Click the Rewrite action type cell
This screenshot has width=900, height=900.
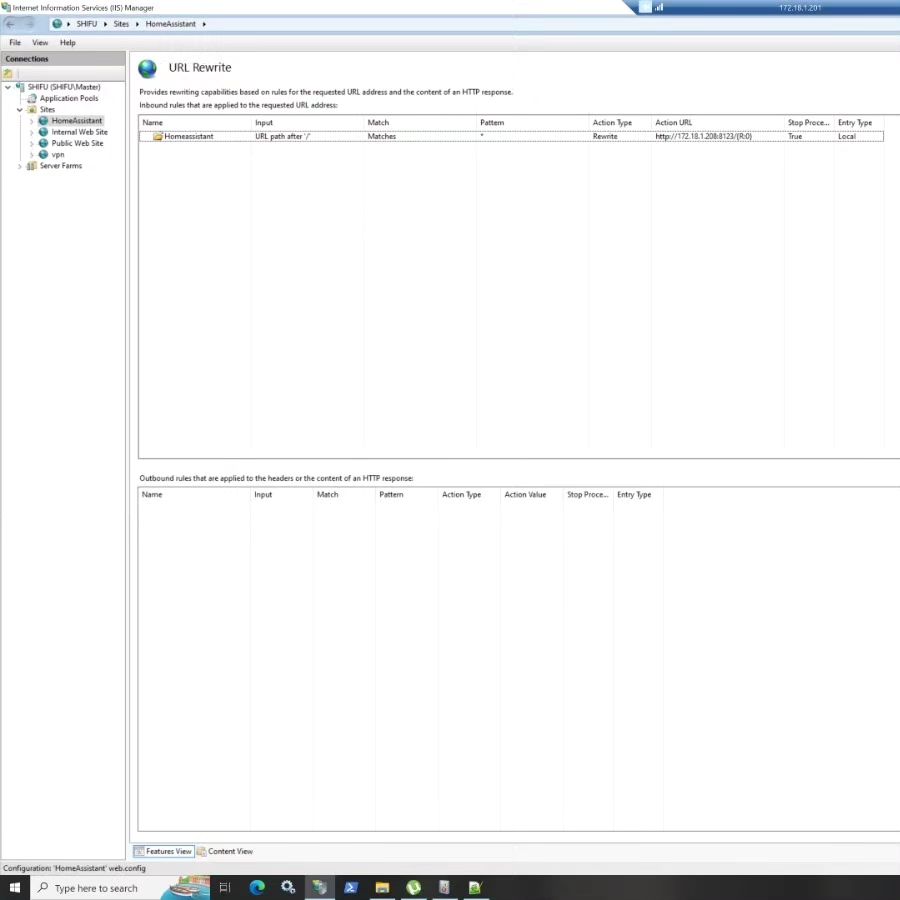tap(605, 137)
